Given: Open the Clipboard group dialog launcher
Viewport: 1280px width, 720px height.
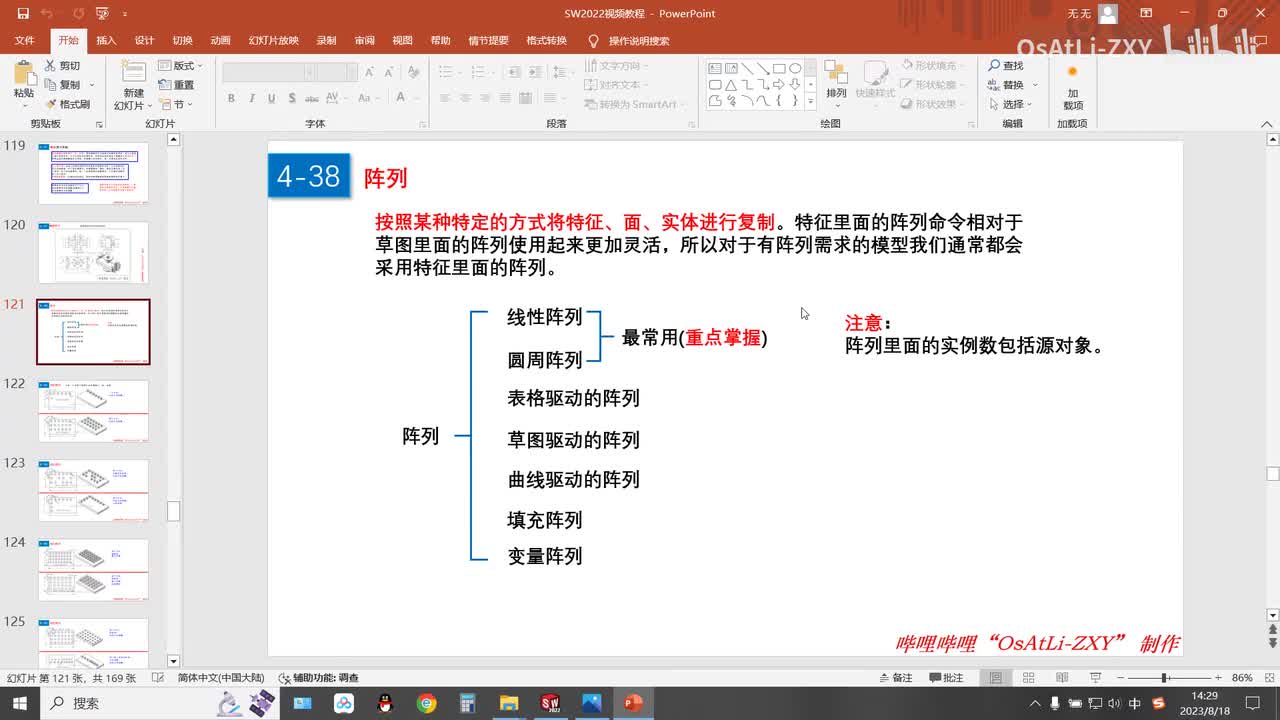Looking at the screenshot, I should click(99, 124).
